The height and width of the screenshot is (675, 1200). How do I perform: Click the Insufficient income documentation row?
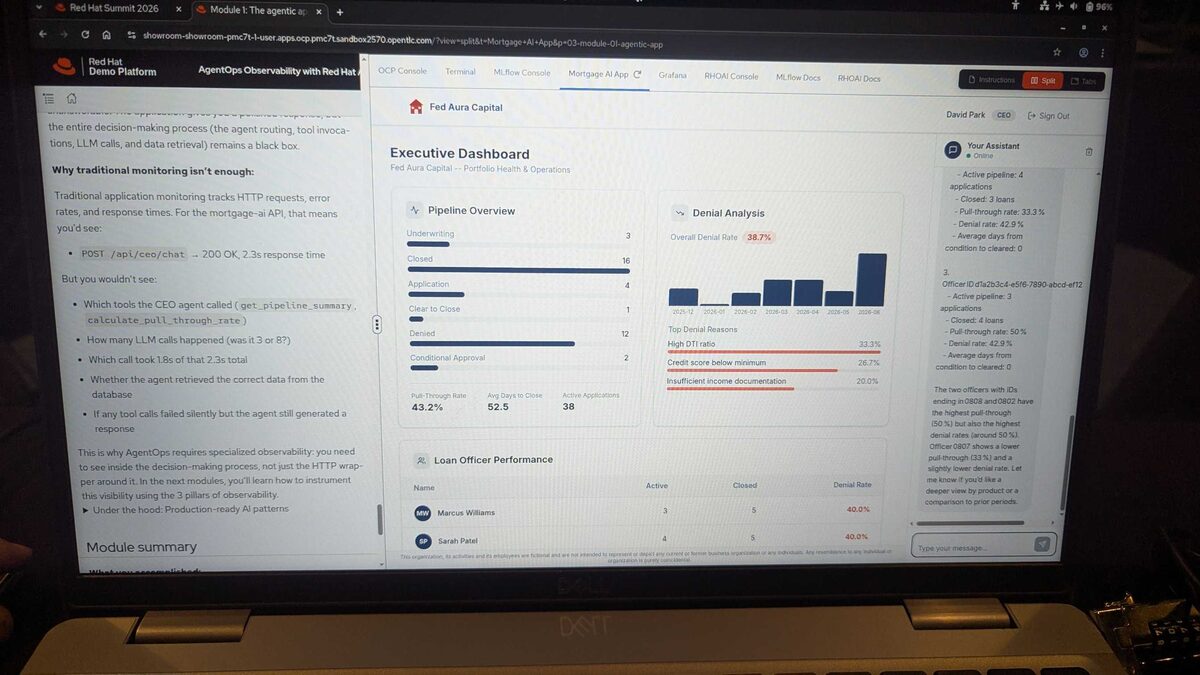(x=773, y=381)
